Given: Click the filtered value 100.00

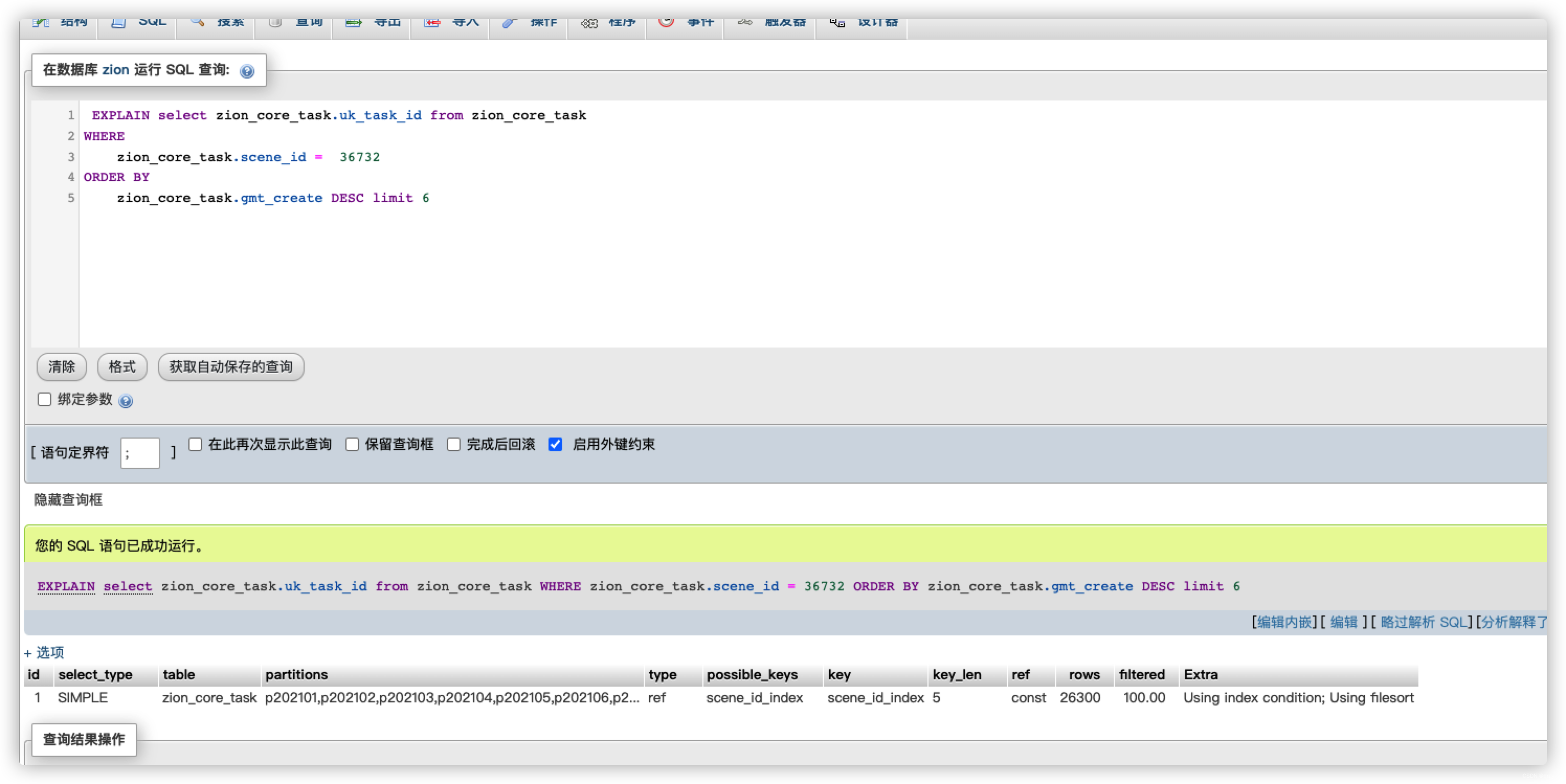Looking at the screenshot, I should (1144, 698).
